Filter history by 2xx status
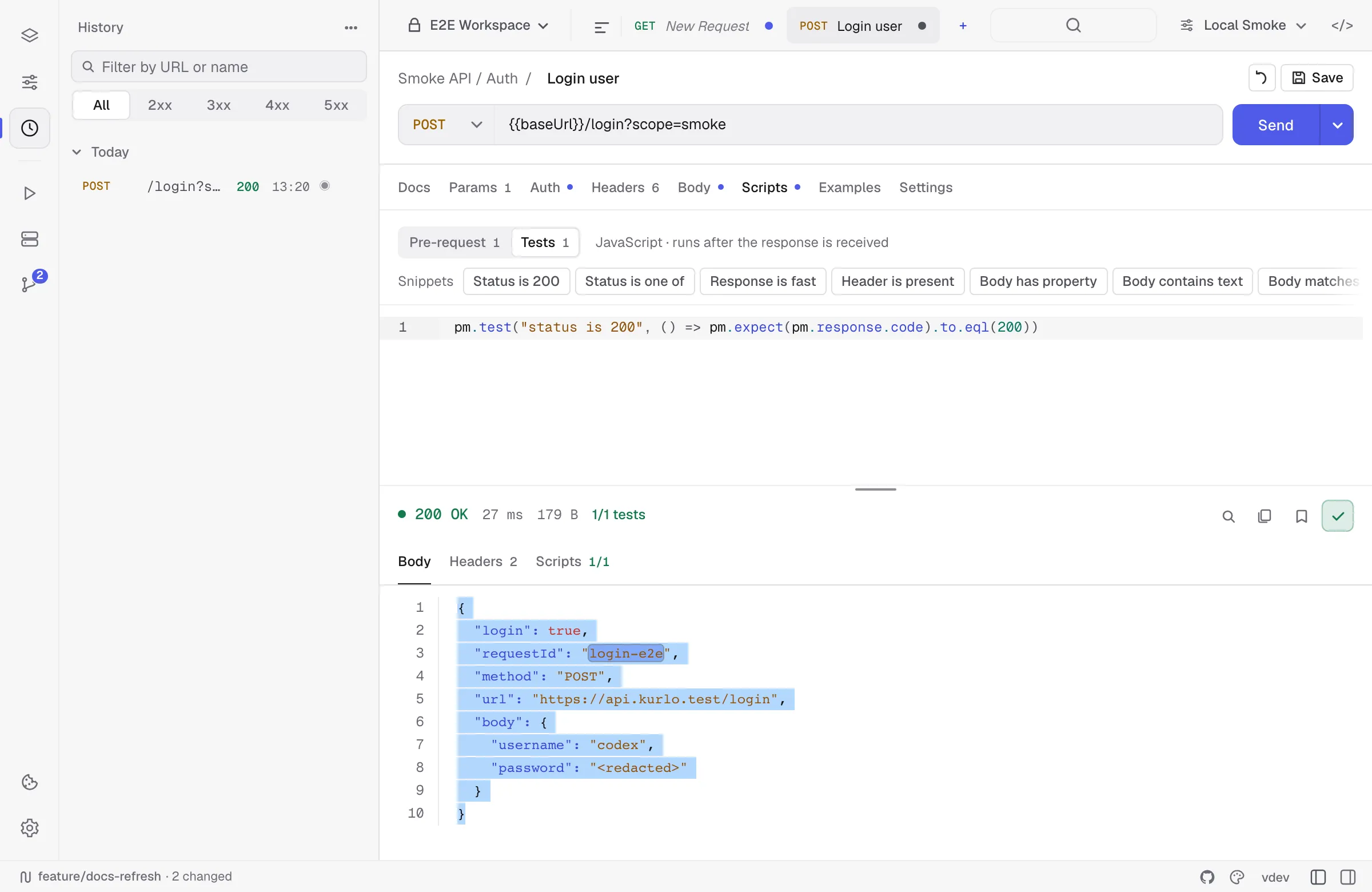 [159, 105]
